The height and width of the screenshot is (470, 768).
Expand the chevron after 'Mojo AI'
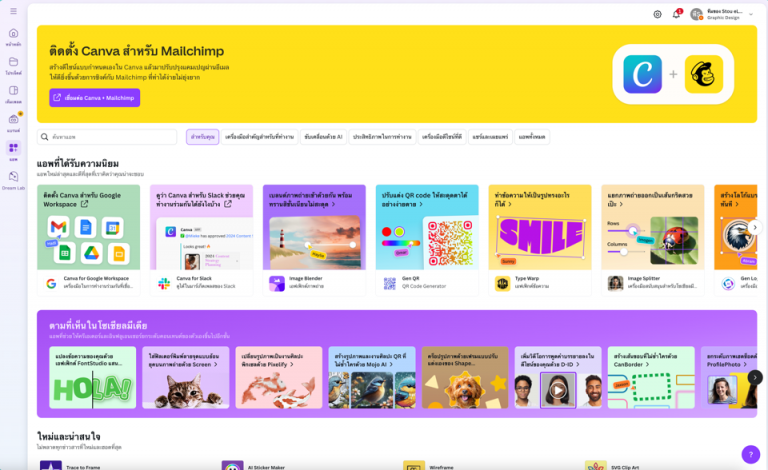391,364
